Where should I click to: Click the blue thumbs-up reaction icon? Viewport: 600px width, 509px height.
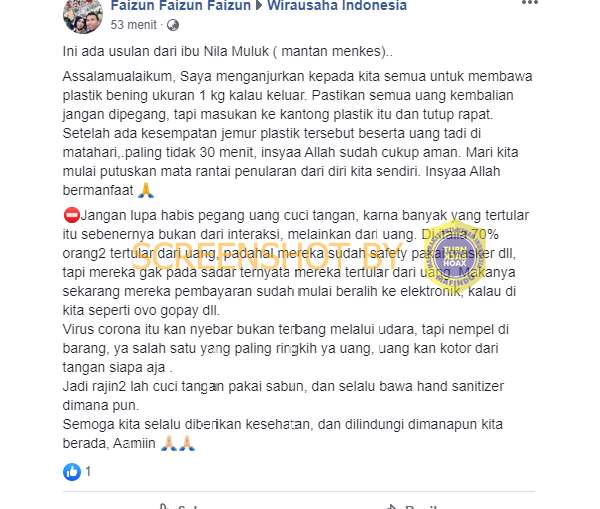72,472
